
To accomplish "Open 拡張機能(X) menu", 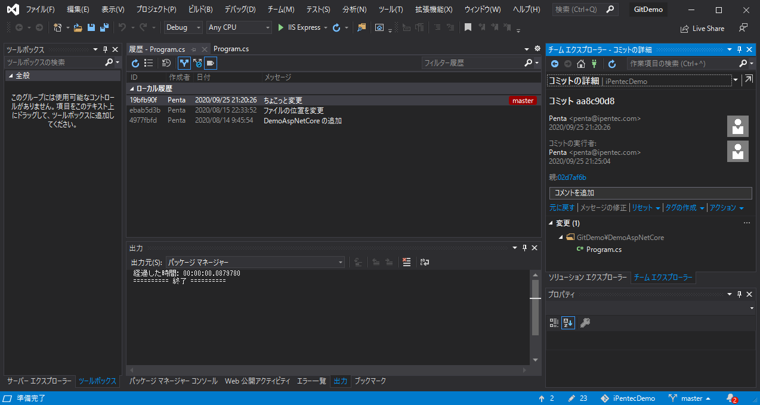I will pyautogui.click(x=433, y=9).
